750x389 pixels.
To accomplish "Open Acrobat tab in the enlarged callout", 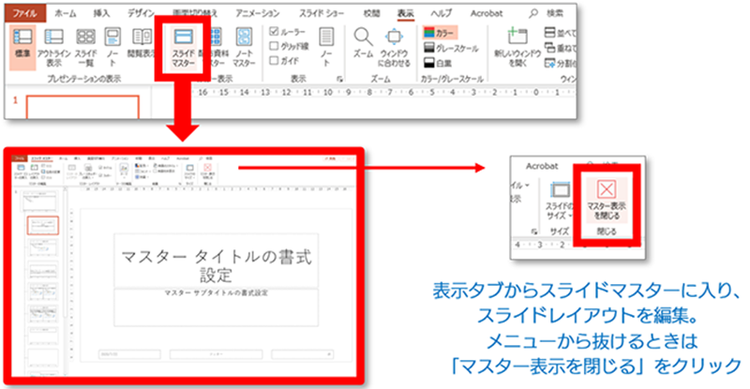I will click(x=542, y=166).
